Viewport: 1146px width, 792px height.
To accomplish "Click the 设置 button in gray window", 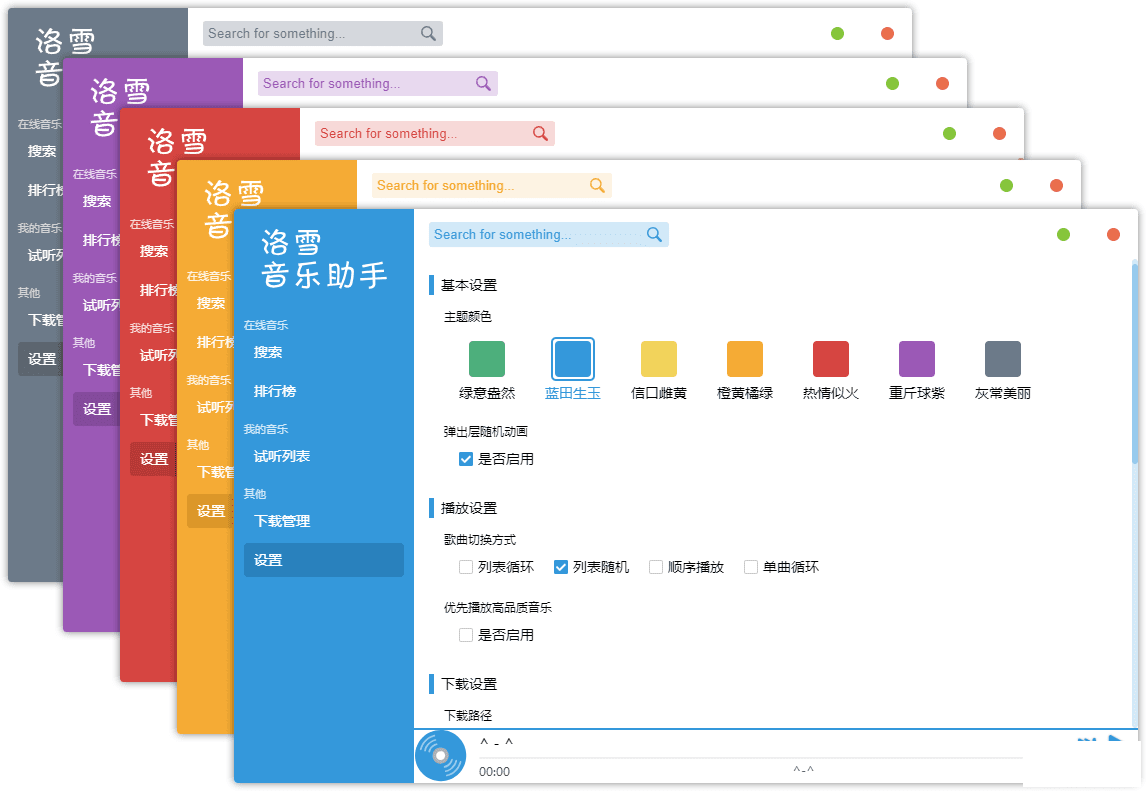I will pos(42,359).
